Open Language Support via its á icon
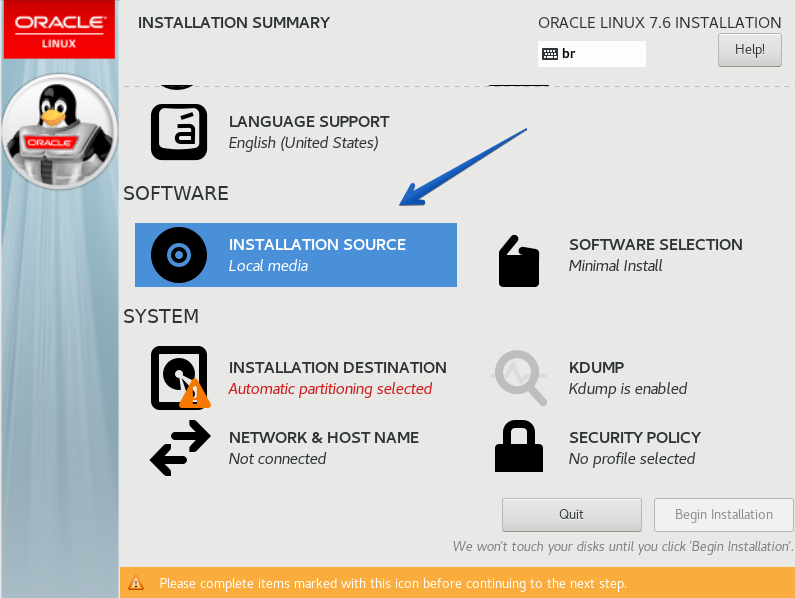Viewport: 795px width, 598px height. click(x=179, y=132)
